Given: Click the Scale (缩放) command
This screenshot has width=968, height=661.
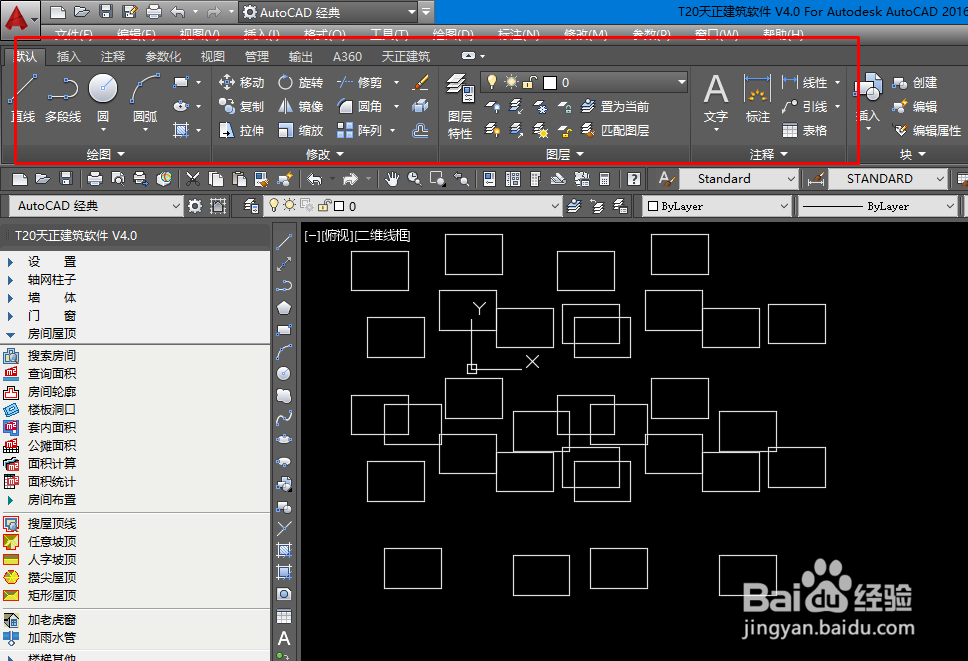Looking at the screenshot, I should pos(301,130).
